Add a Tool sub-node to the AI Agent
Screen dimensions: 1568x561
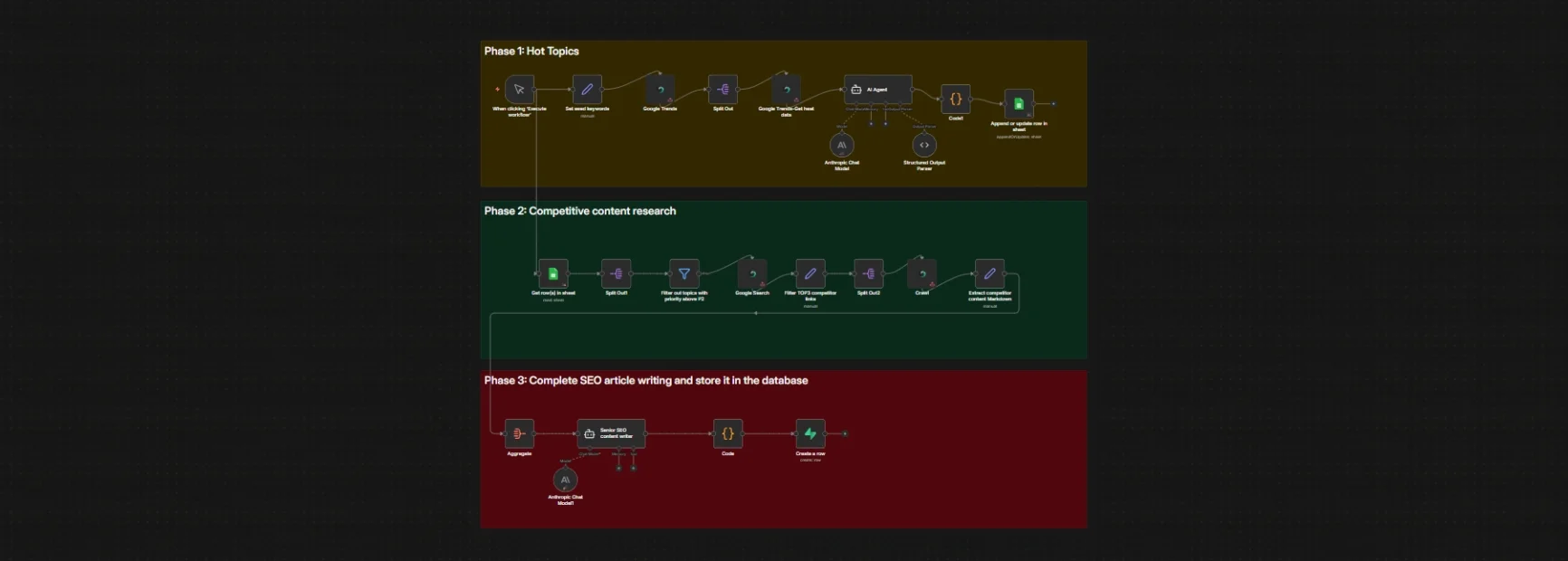[x=885, y=123]
